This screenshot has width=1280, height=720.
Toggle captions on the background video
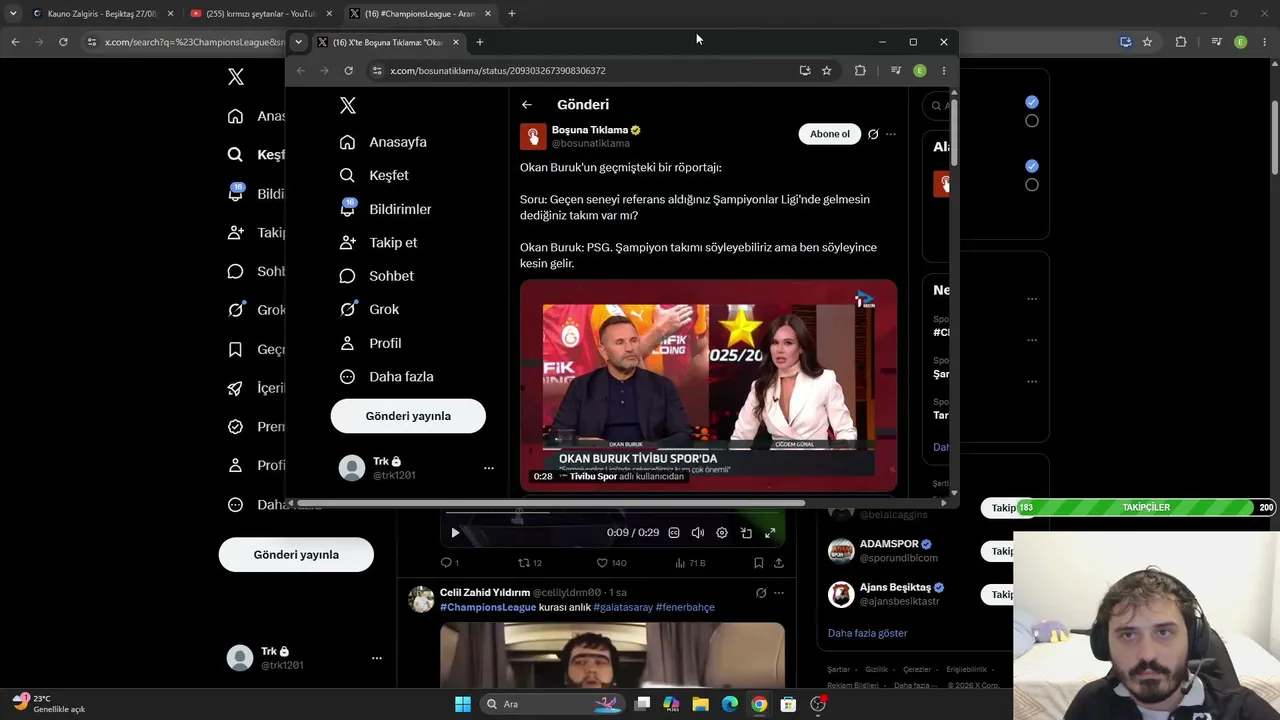point(674,533)
